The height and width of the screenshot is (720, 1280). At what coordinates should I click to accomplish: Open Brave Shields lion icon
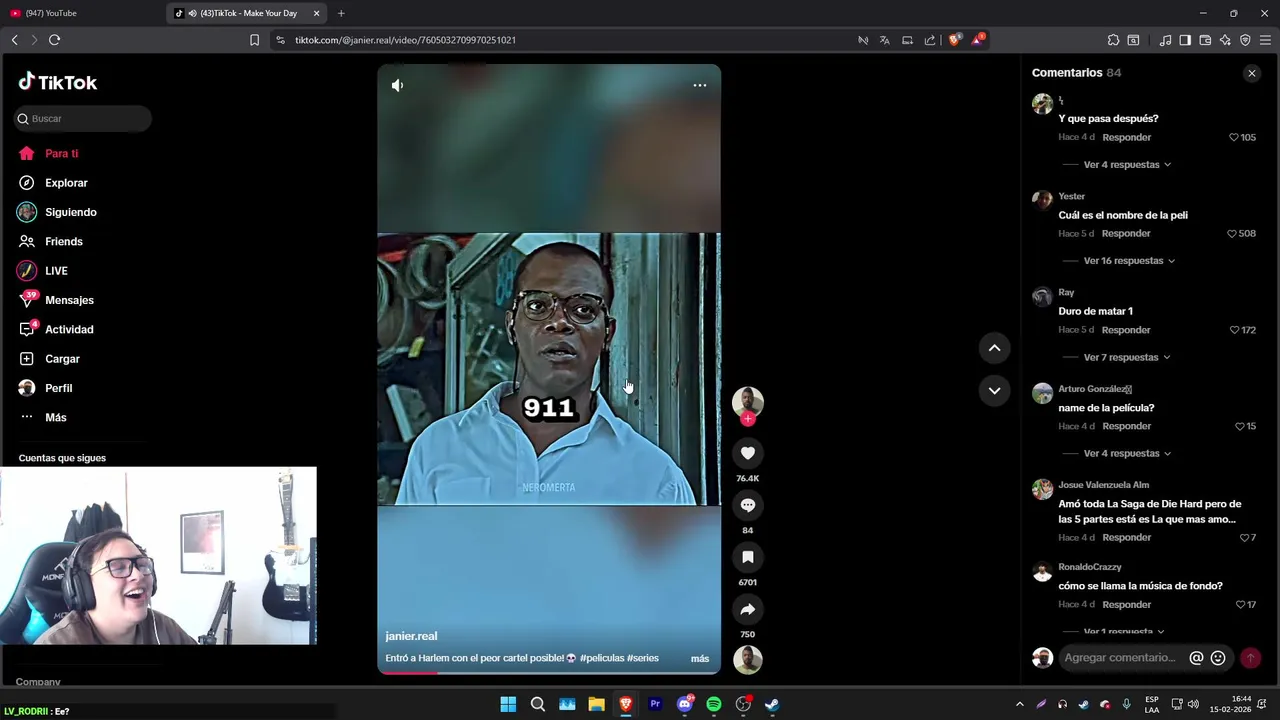click(x=955, y=40)
